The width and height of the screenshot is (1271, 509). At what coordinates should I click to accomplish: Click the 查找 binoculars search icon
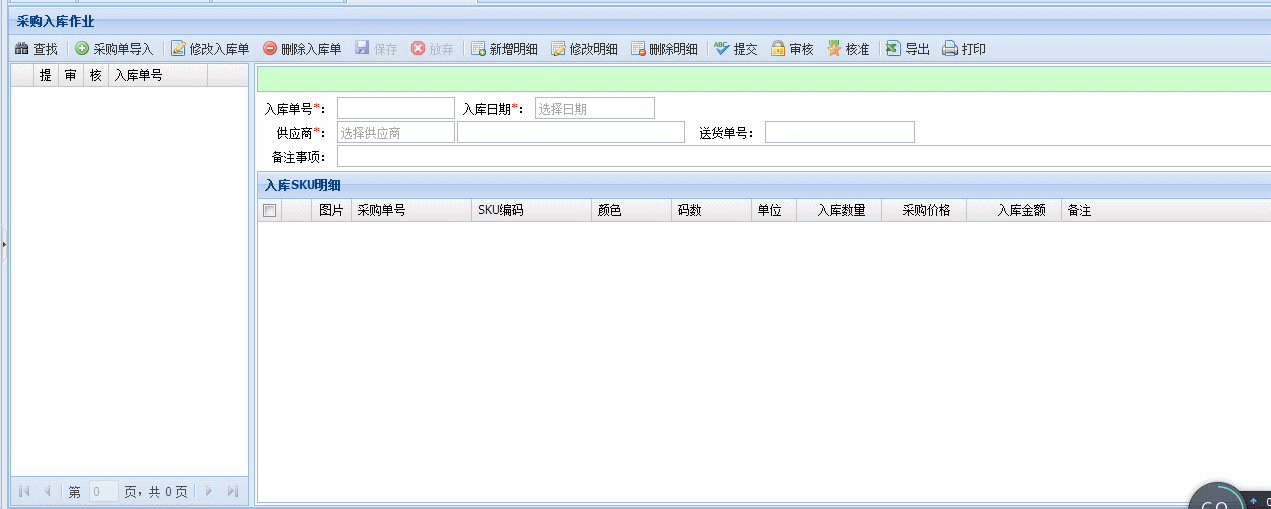coord(21,49)
